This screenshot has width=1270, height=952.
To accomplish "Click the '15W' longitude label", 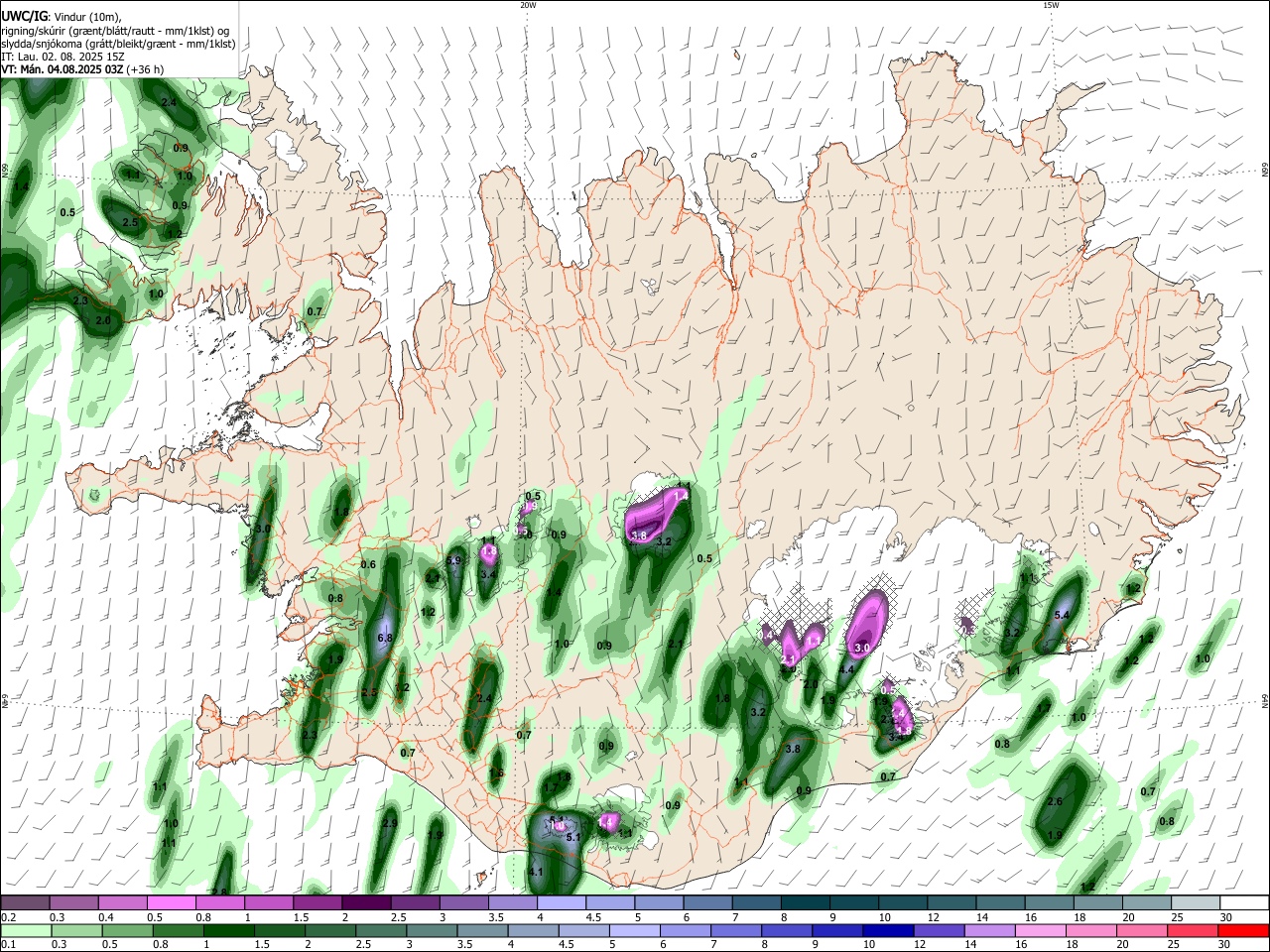I will click(x=1050, y=5).
